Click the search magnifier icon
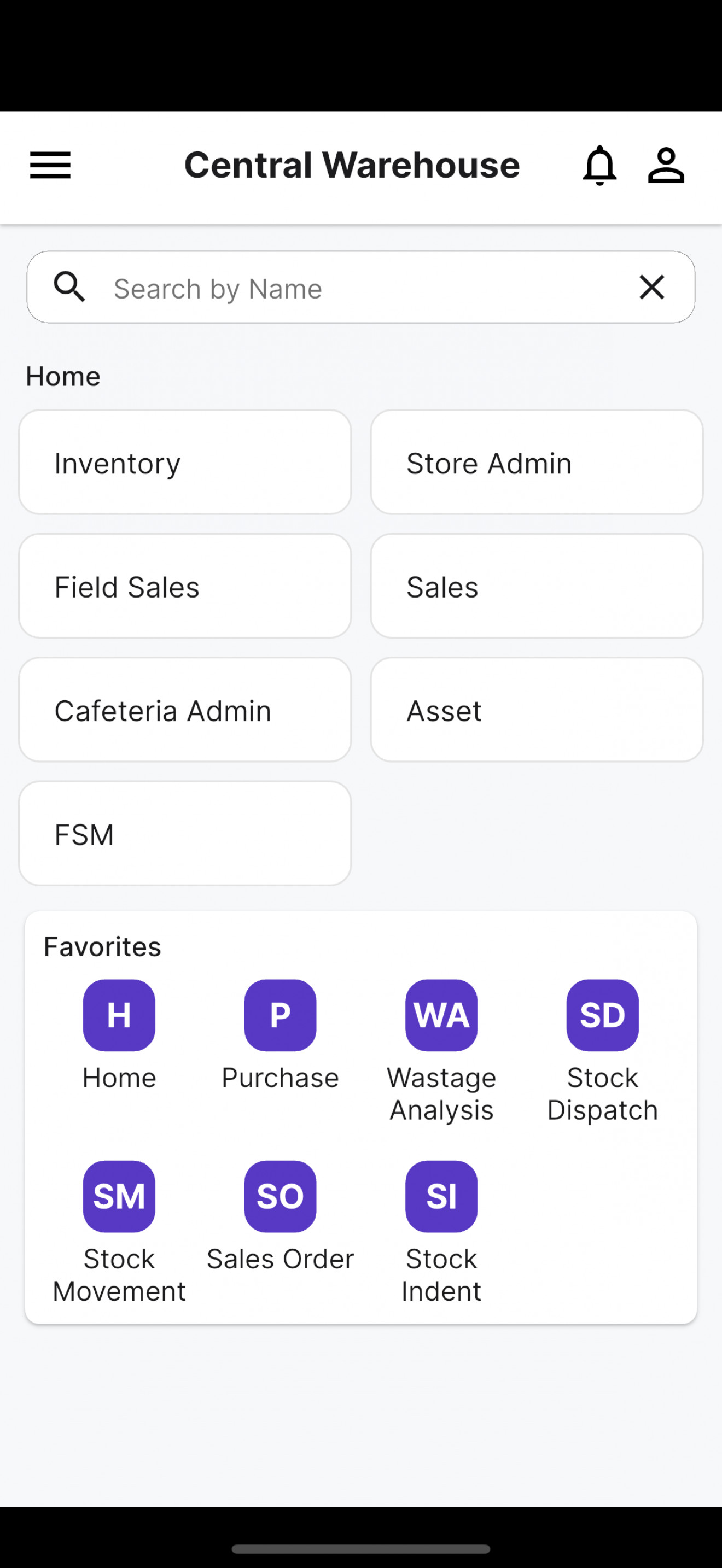Screen dimensions: 722x1568 (x=69, y=286)
